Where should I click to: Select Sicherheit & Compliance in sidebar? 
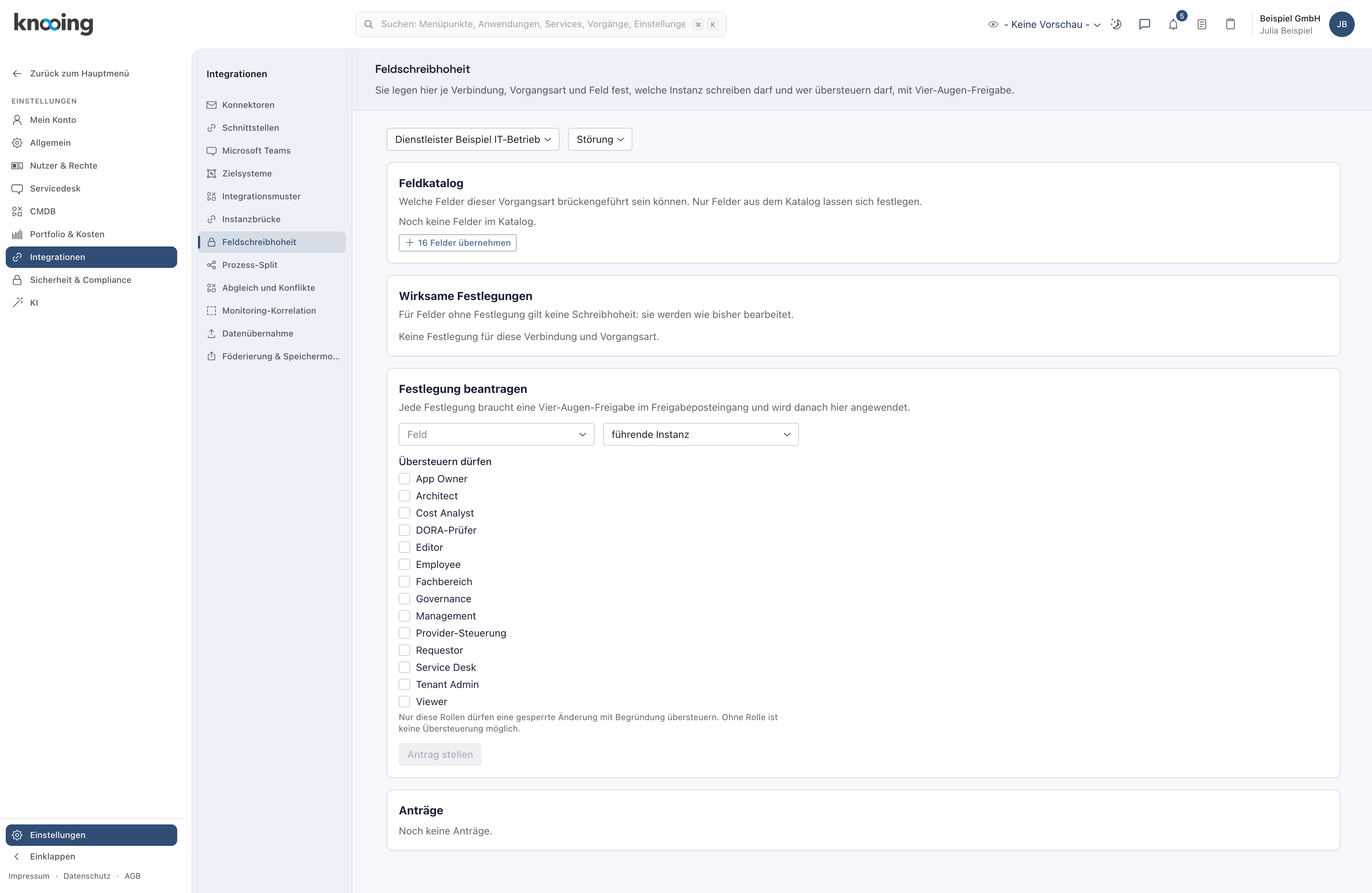(81, 280)
